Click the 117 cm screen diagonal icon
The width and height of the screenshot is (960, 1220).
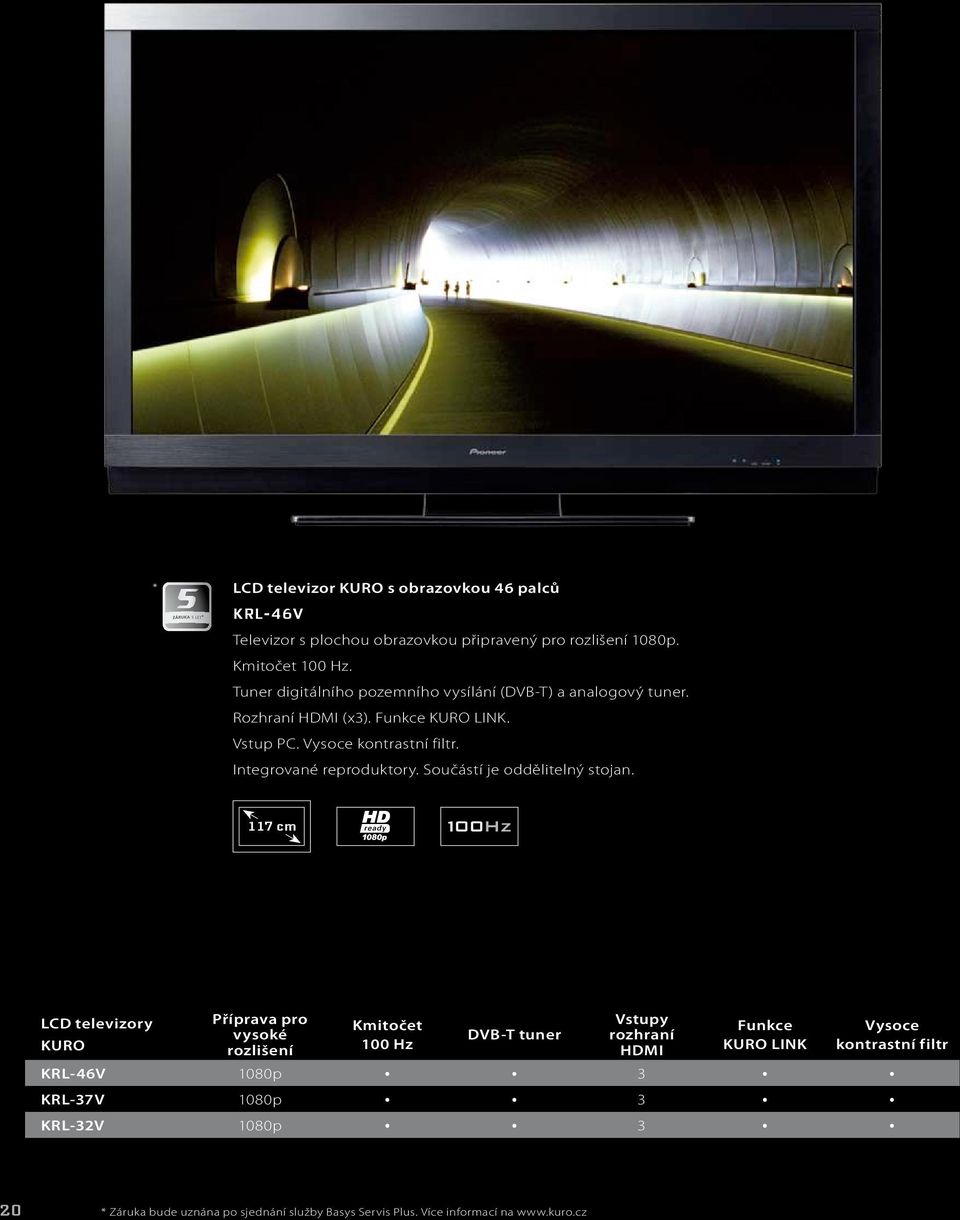[x=272, y=826]
